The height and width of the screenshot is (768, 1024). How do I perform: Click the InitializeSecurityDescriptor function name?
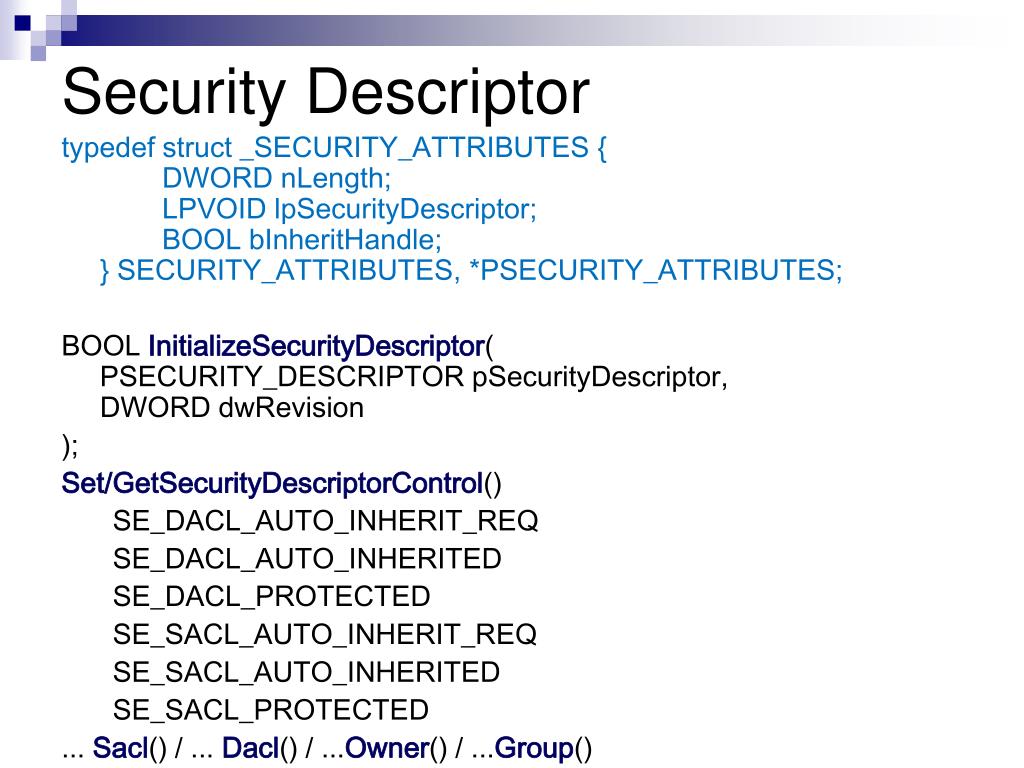pyautogui.click(x=316, y=346)
